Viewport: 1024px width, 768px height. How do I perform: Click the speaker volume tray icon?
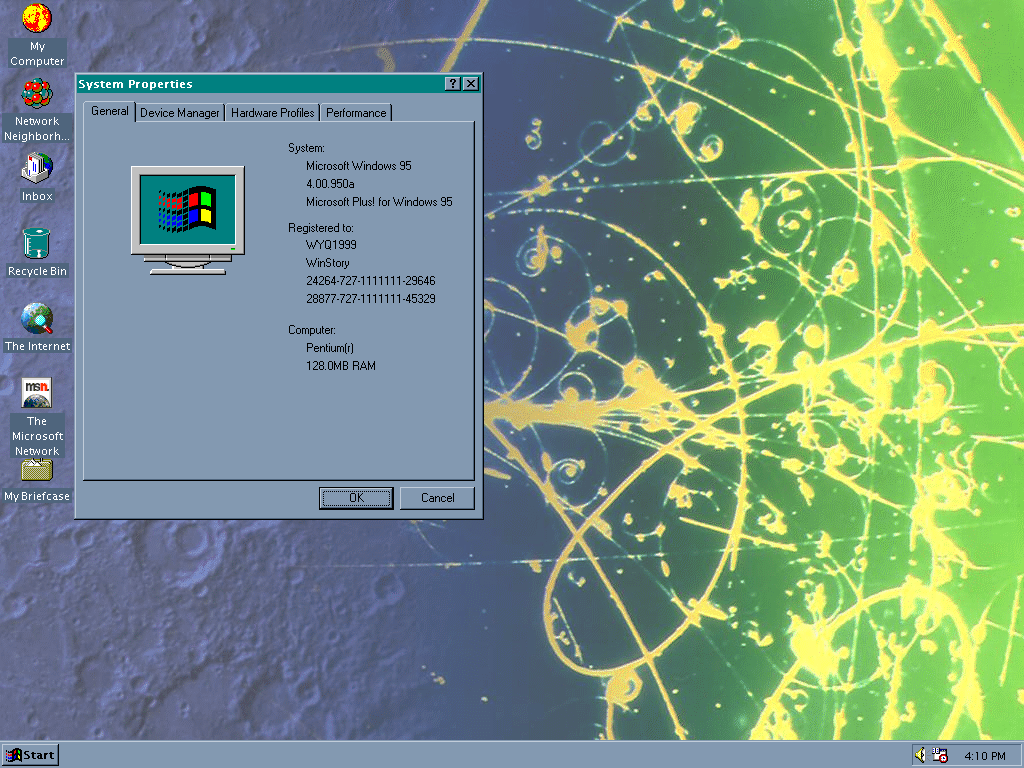pos(920,755)
